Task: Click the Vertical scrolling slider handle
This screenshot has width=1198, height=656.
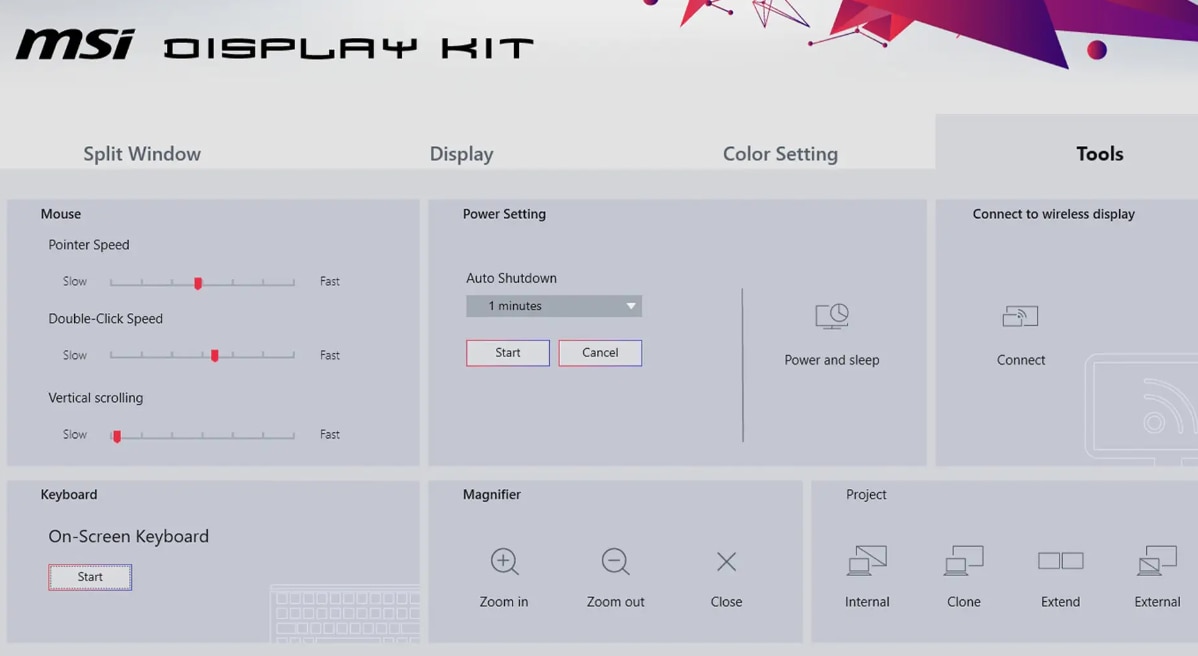Action: (117, 436)
